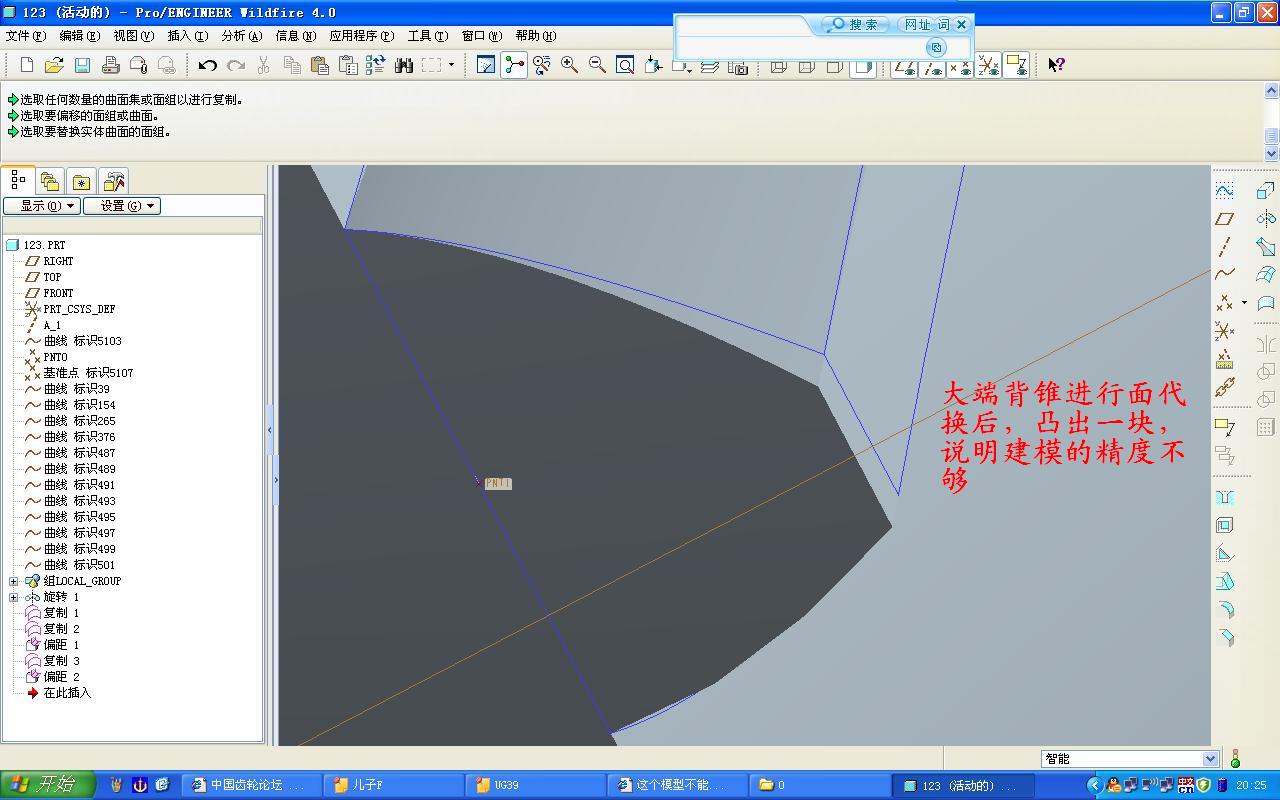Collapse the model tree panel via sash arrow
The height and width of the screenshot is (800, 1280).
[269, 429]
